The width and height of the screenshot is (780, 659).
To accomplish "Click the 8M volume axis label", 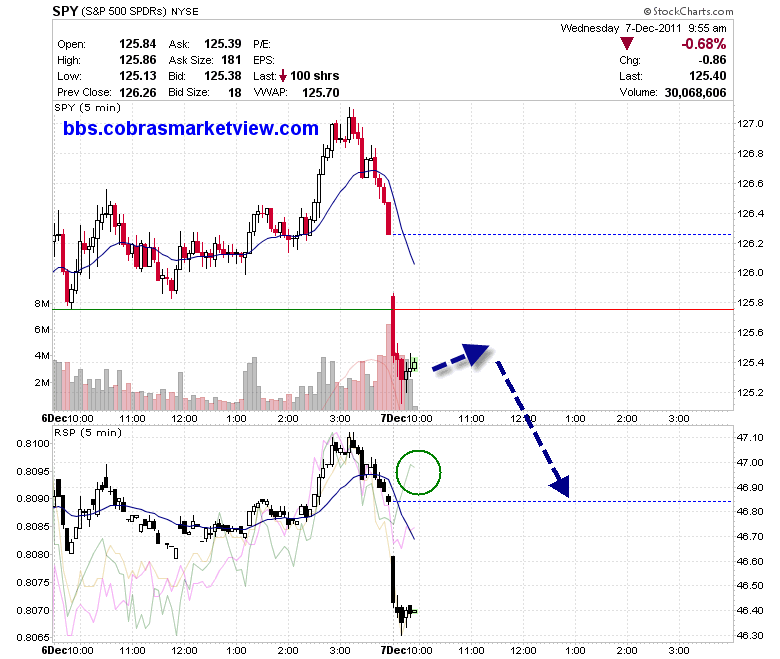I will click(x=42, y=303).
